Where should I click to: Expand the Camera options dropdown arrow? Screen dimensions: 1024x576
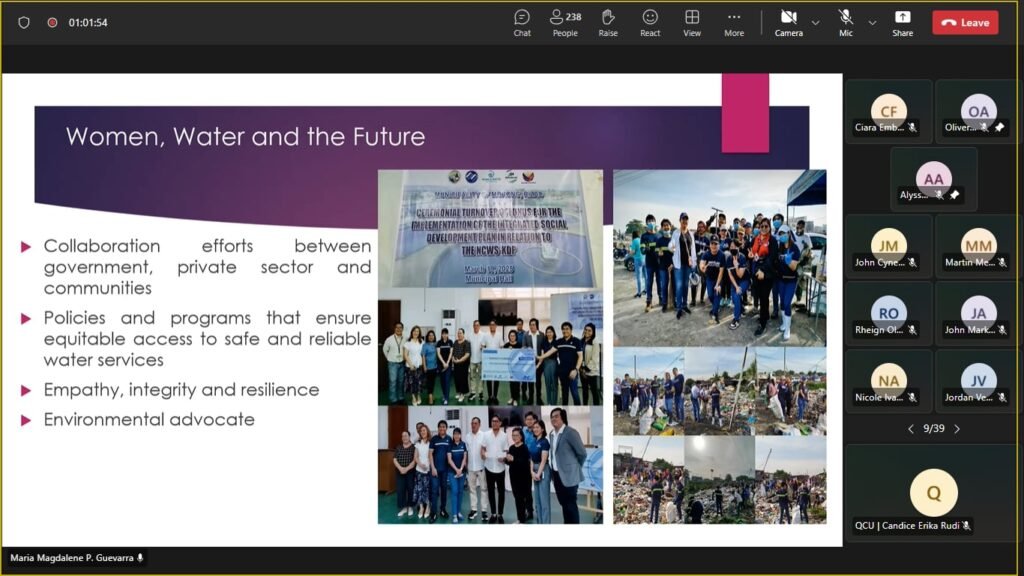click(x=815, y=22)
